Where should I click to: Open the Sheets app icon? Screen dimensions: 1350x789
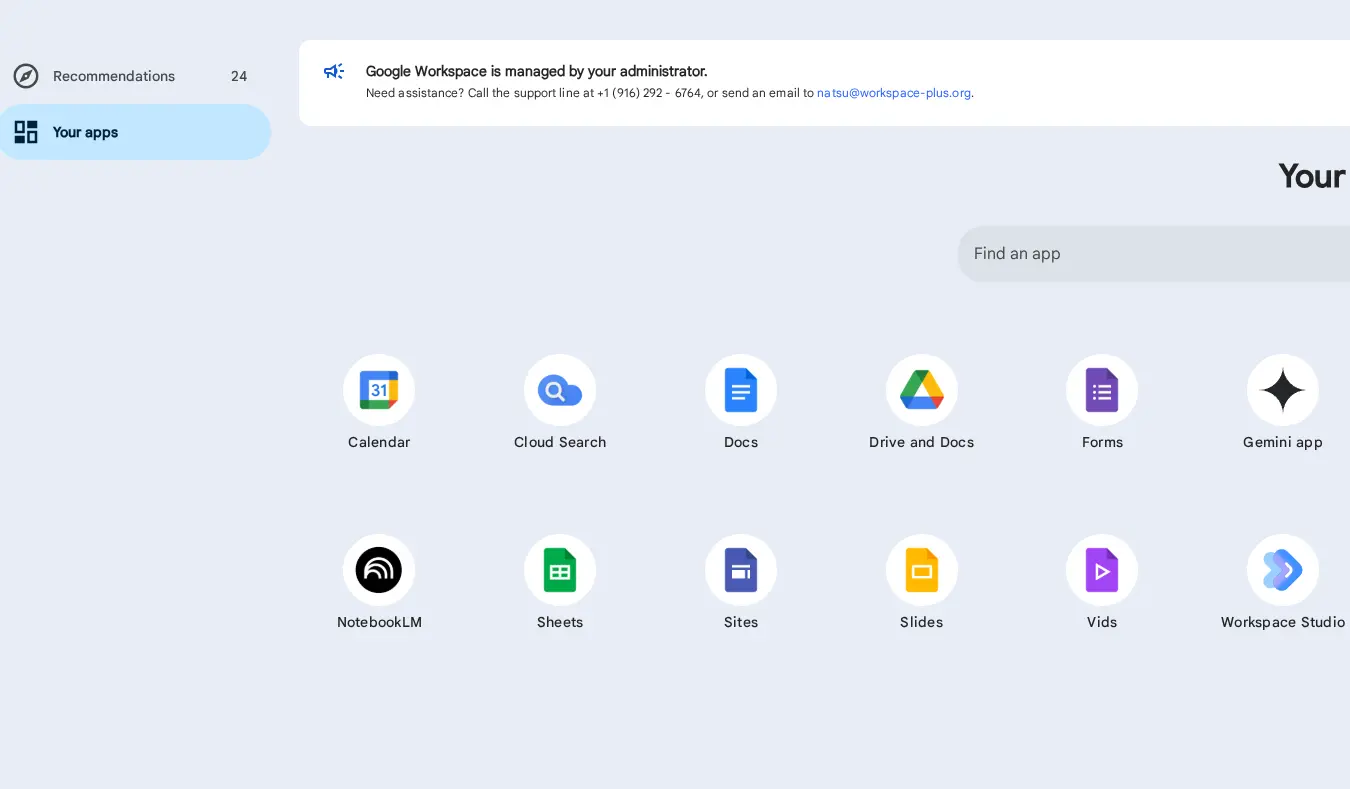pyautogui.click(x=560, y=570)
